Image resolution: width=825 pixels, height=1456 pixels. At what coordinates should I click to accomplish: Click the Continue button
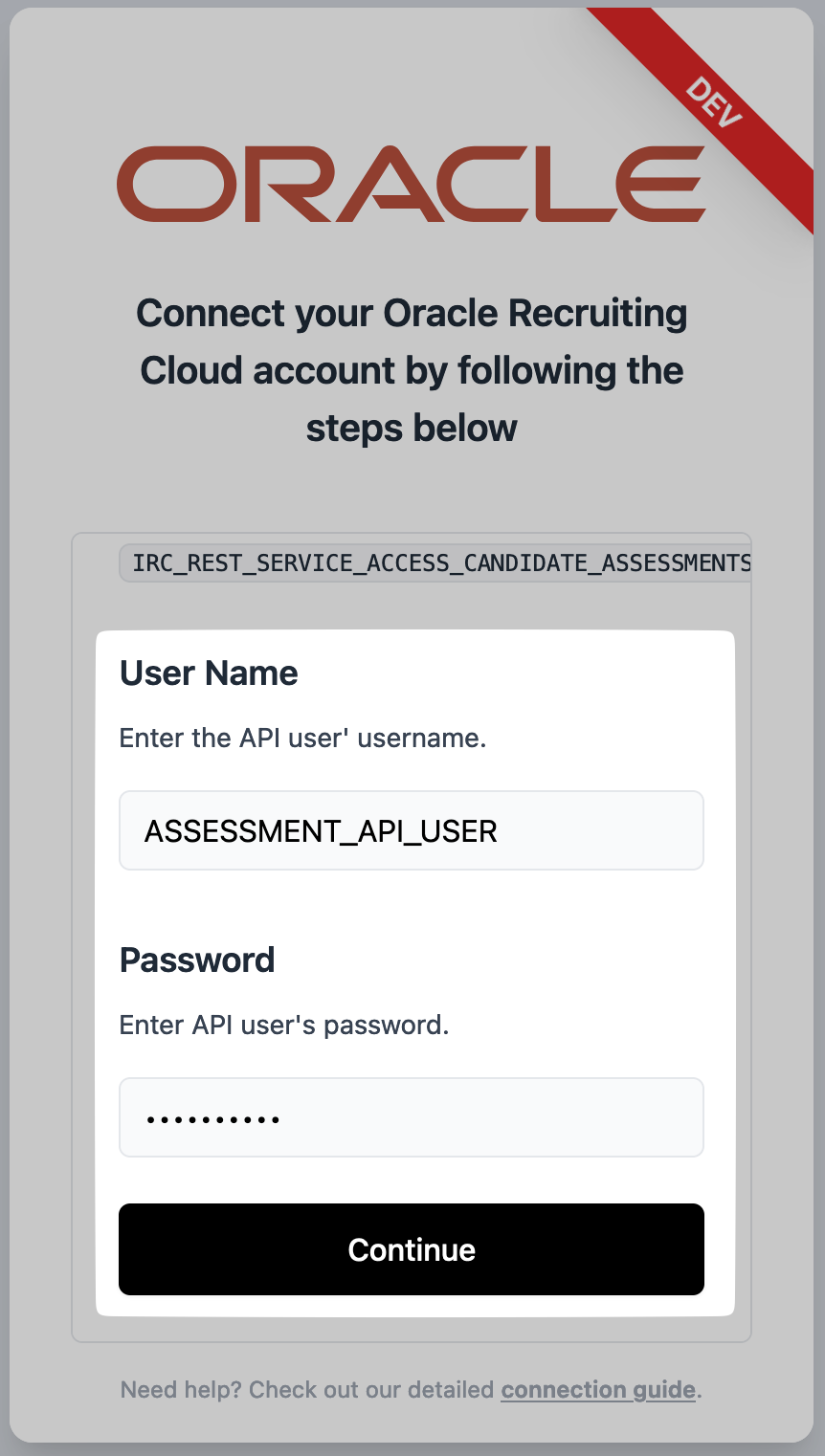(x=412, y=1249)
